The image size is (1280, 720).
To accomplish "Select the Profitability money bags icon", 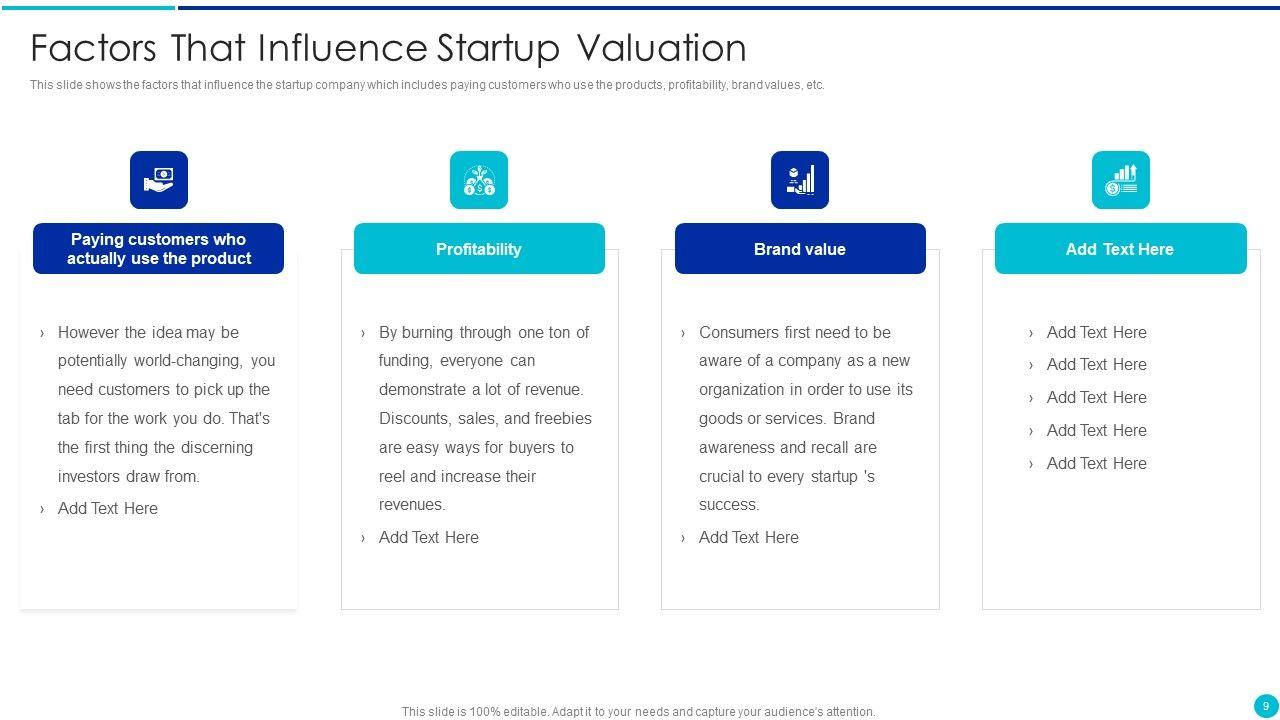I will point(479,180).
